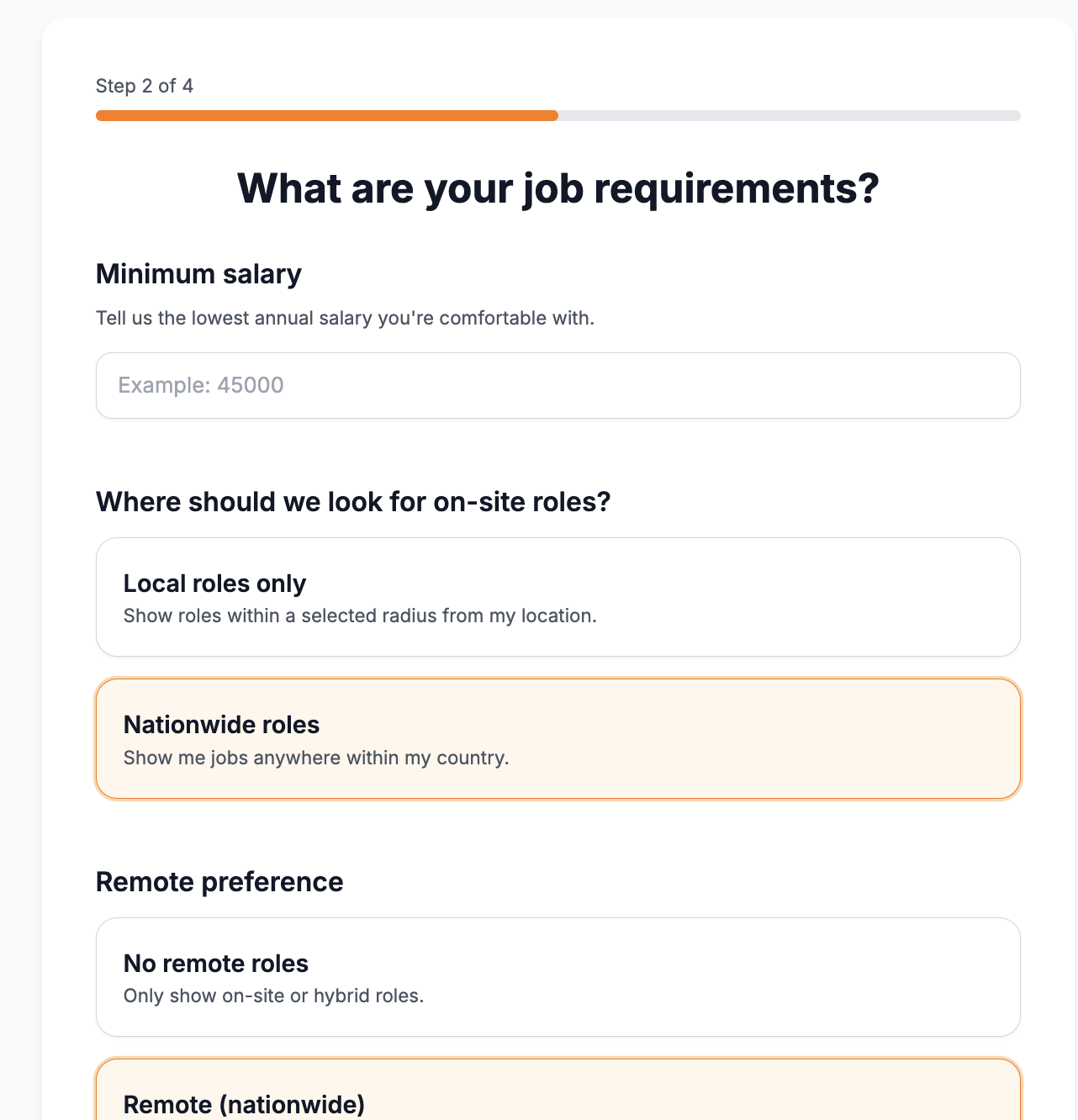1078x1120 pixels.
Task: Click the orange progress bar
Action: [326, 115]
